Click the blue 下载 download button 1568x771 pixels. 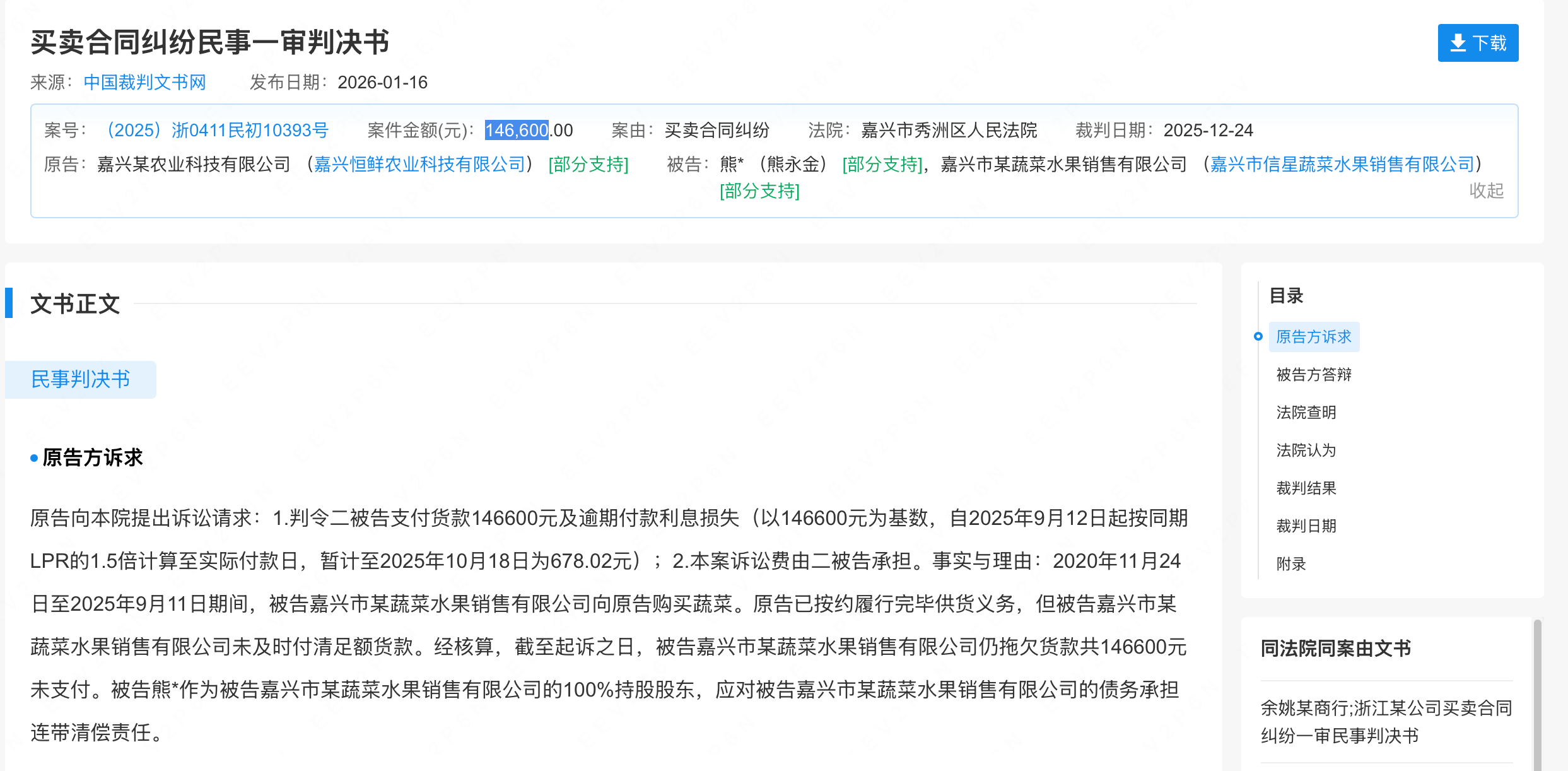point(1477,43)
